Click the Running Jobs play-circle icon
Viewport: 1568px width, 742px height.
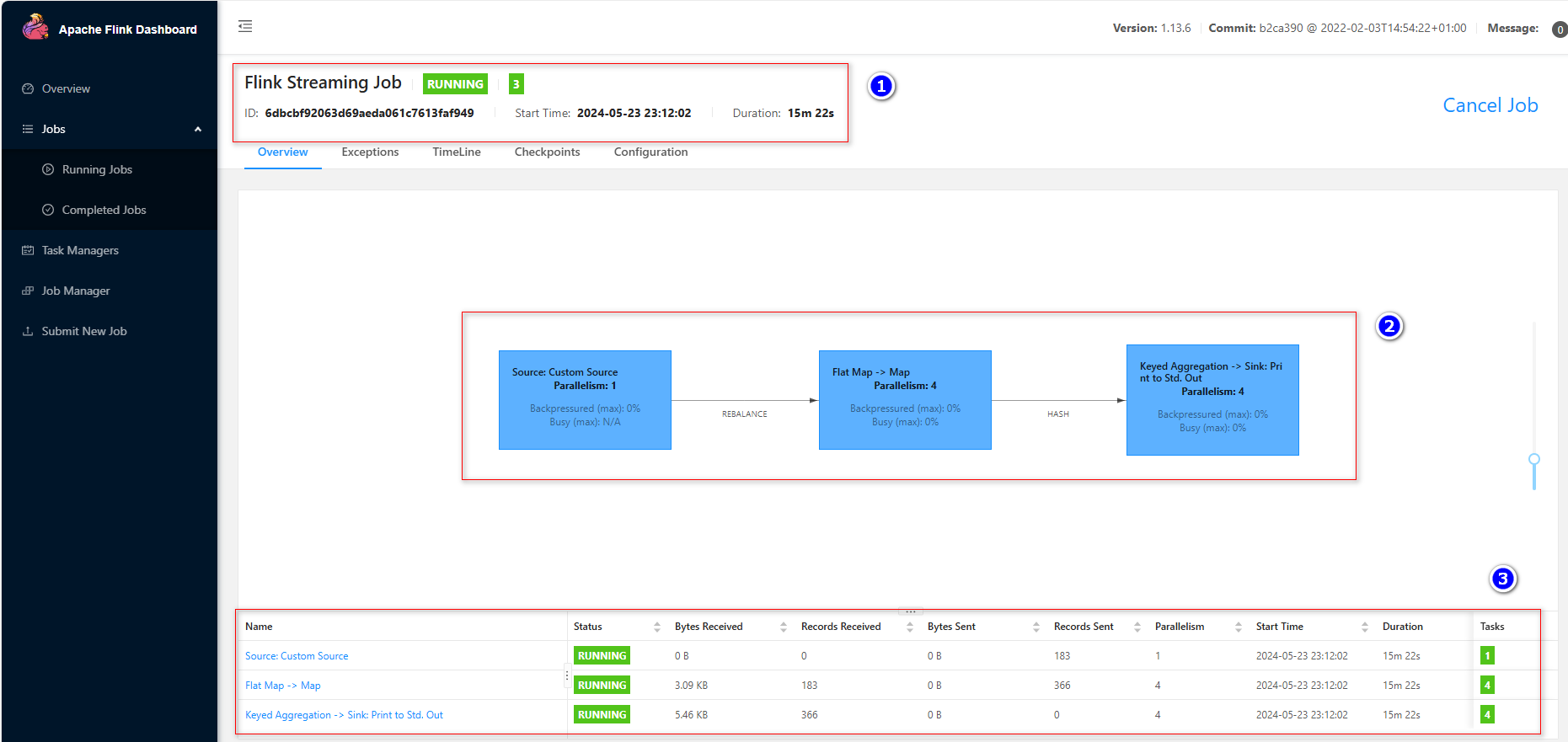pos(48,169)
